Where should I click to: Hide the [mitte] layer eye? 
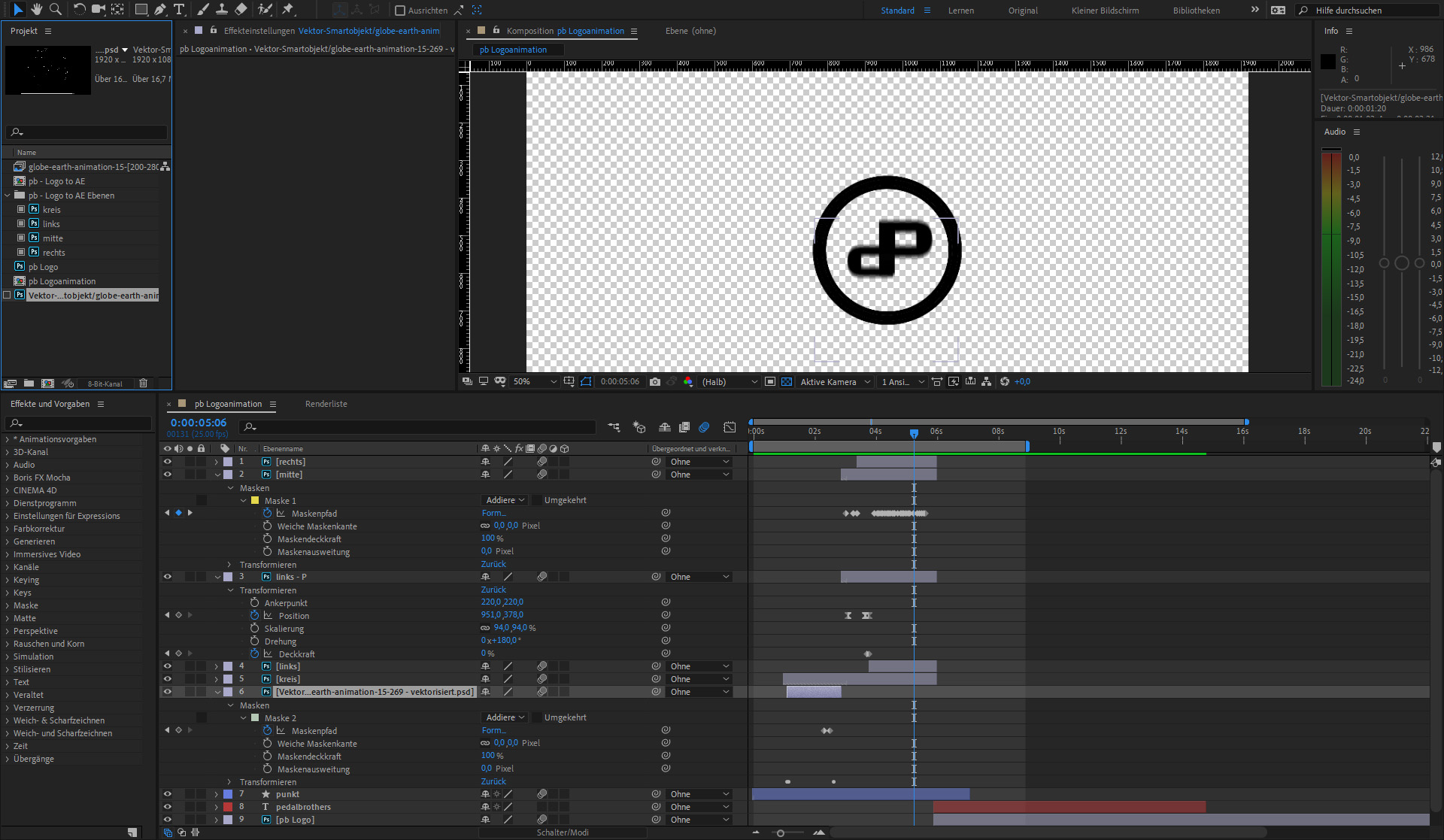tap(168, 475)
